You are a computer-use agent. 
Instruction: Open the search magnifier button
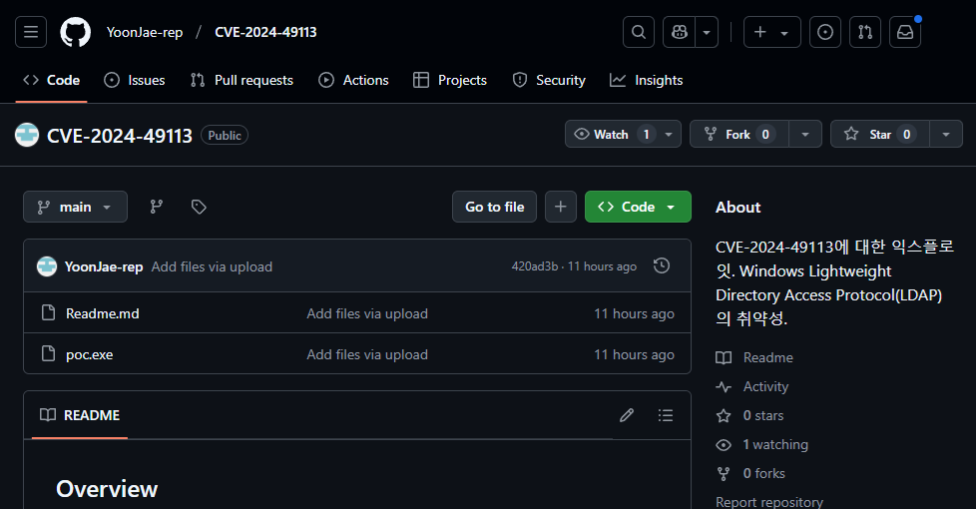(639, 32)
